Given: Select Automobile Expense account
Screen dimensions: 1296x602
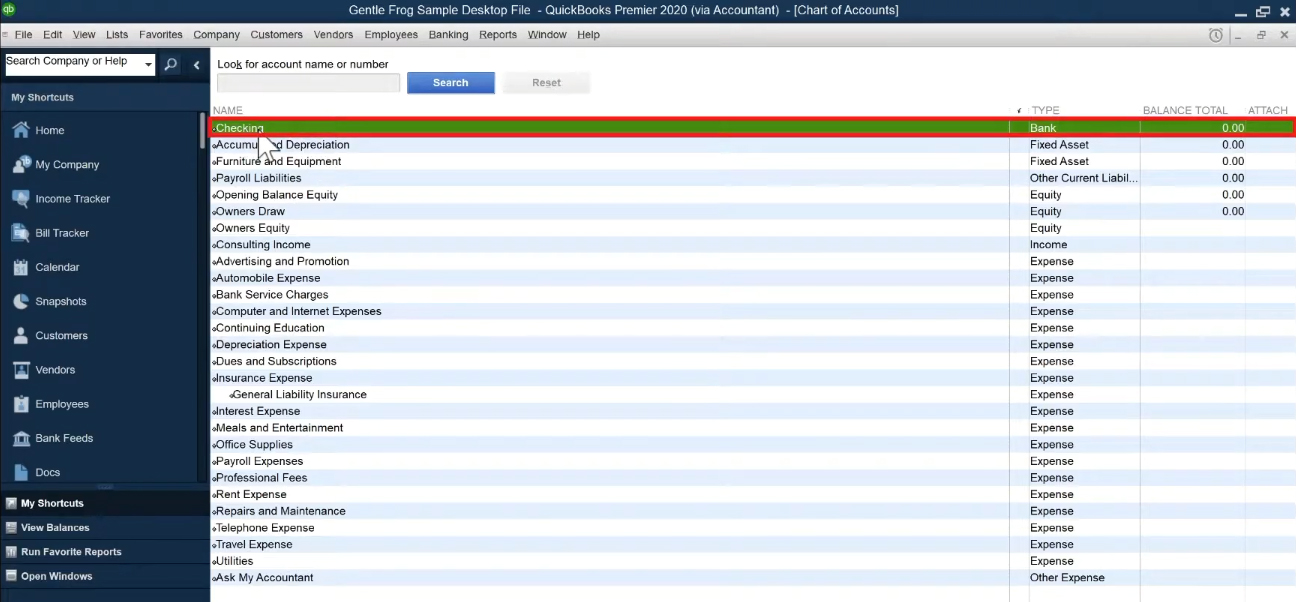Looking at the screenshot, I should (752, 278).
